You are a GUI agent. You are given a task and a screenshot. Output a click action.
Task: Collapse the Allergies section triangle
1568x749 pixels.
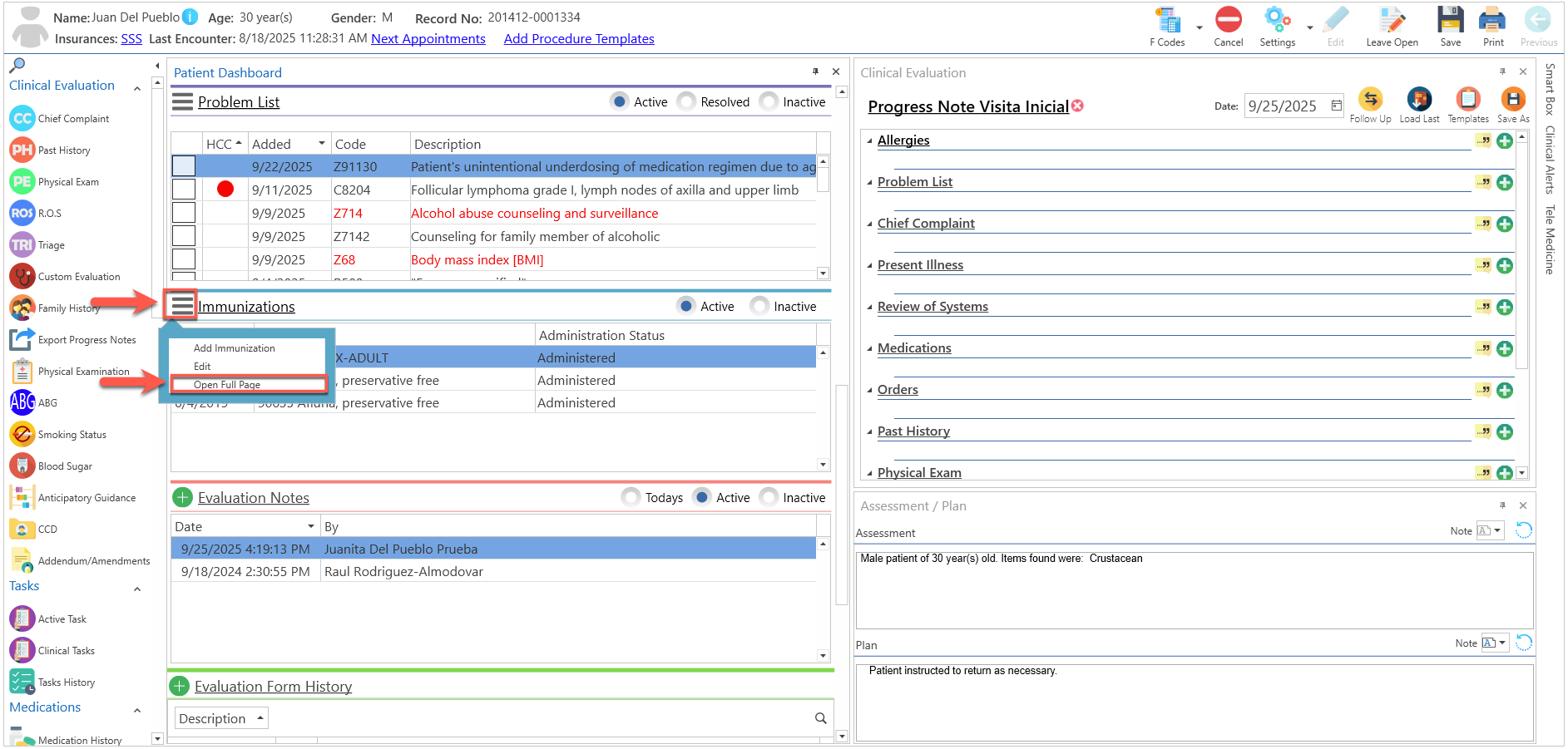click(870, 141)
